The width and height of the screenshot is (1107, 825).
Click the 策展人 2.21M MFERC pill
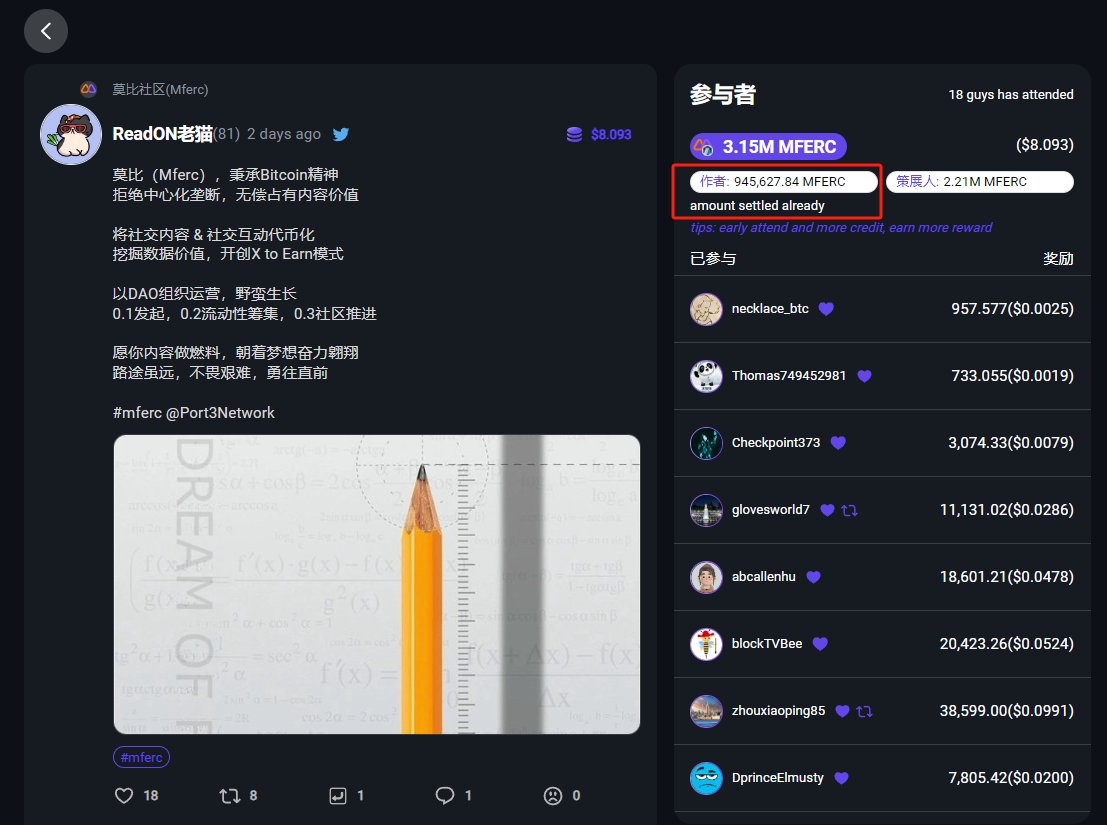point(980,181)
